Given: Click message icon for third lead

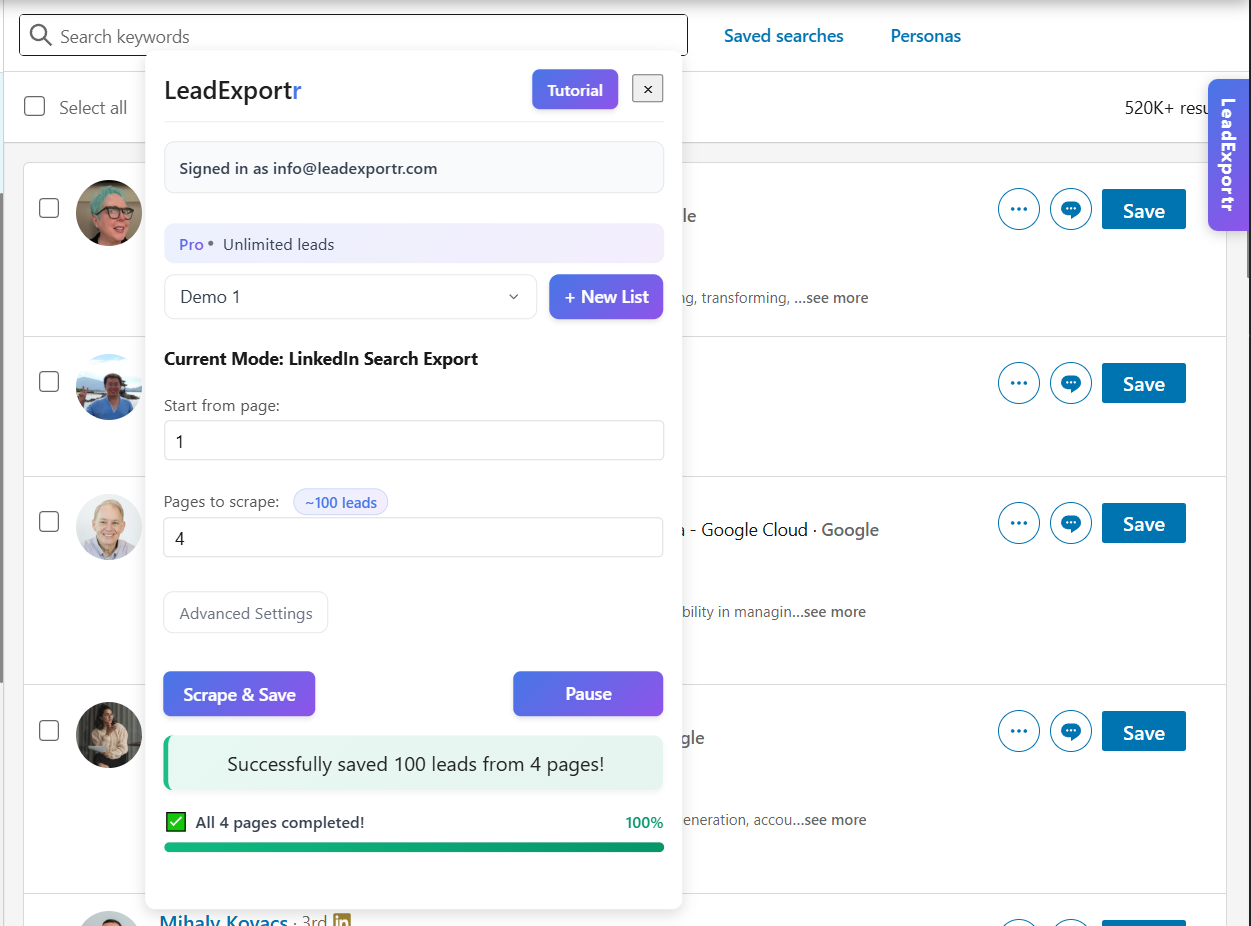Looking at the screenshot, I should 1071,523.
